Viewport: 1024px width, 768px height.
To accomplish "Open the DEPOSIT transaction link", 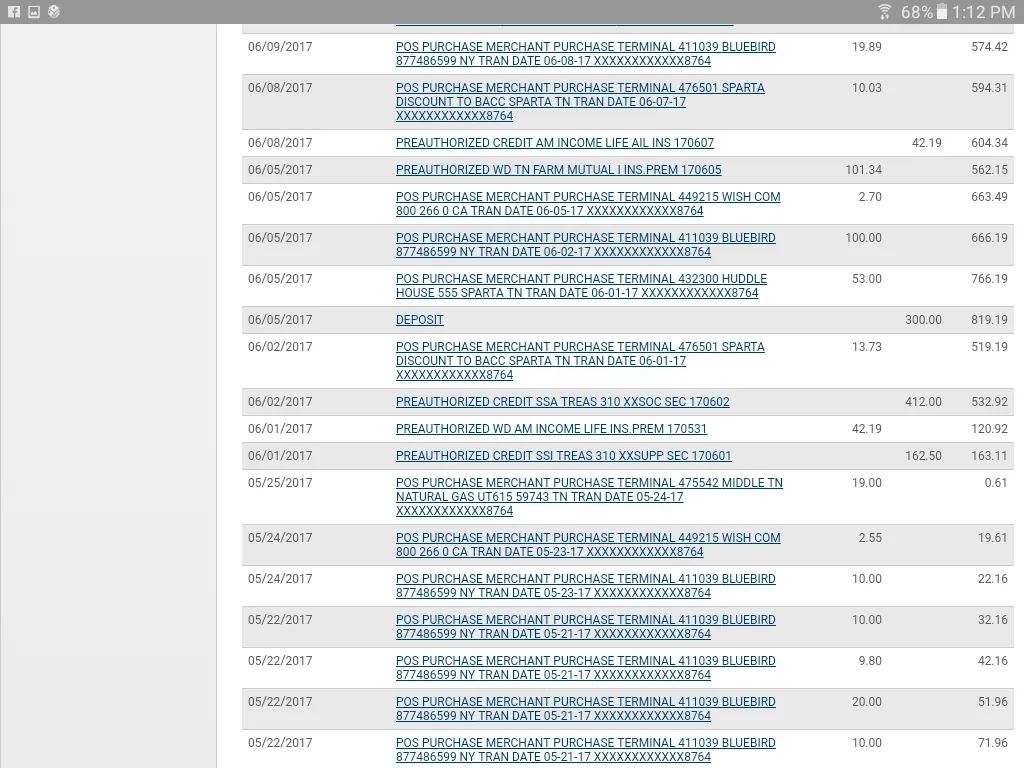I will pyautogui.click(x=419, y=320).
